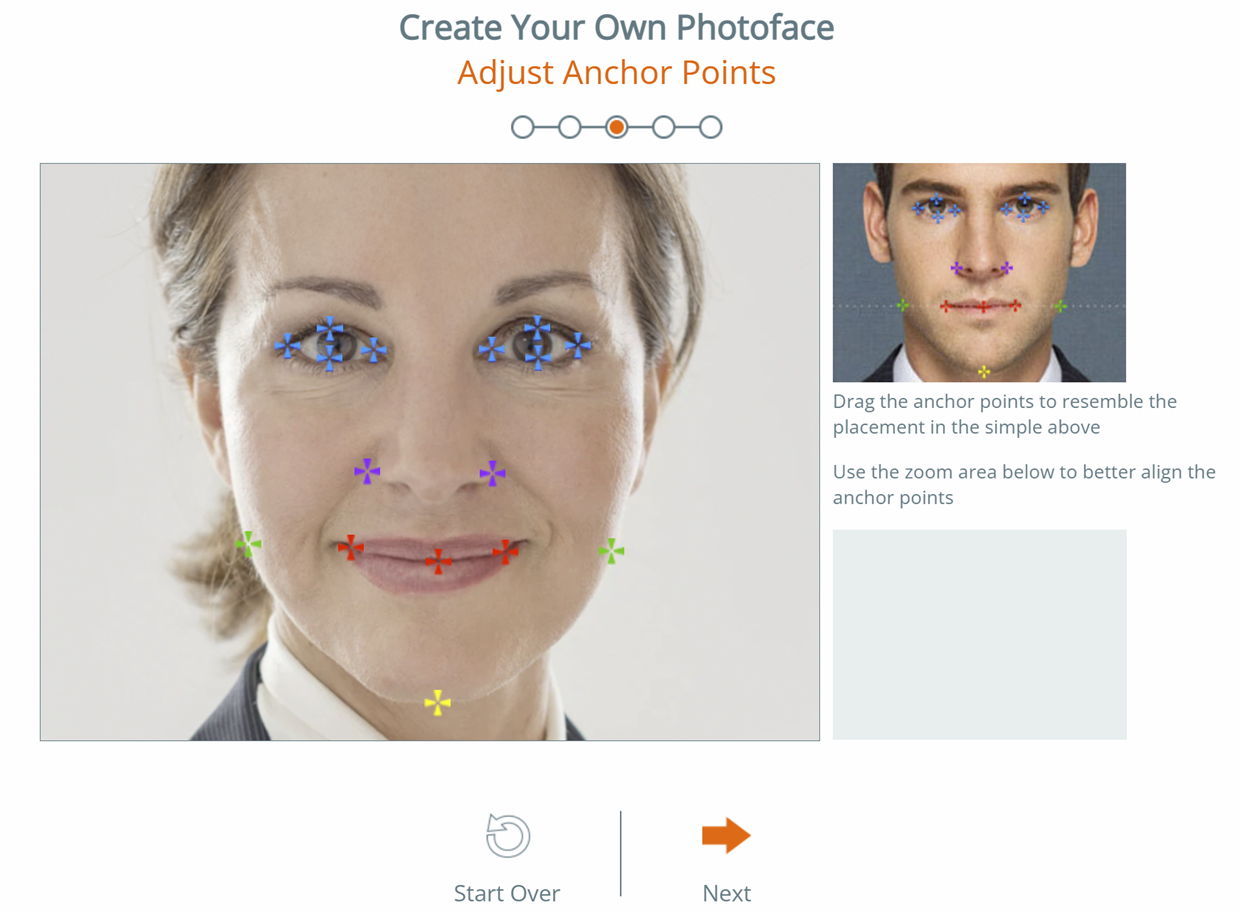Click the Start Over text label
1240x922 pixels.
[x=507, y=893]
